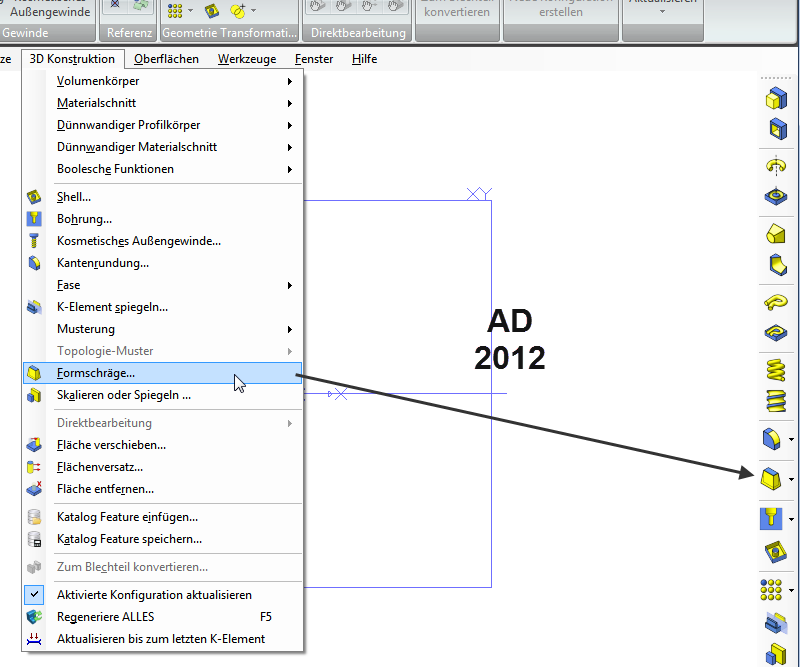800x667 pixels.
Task: Pick the Loft Boss tool icon
Action: pos(776,234)
